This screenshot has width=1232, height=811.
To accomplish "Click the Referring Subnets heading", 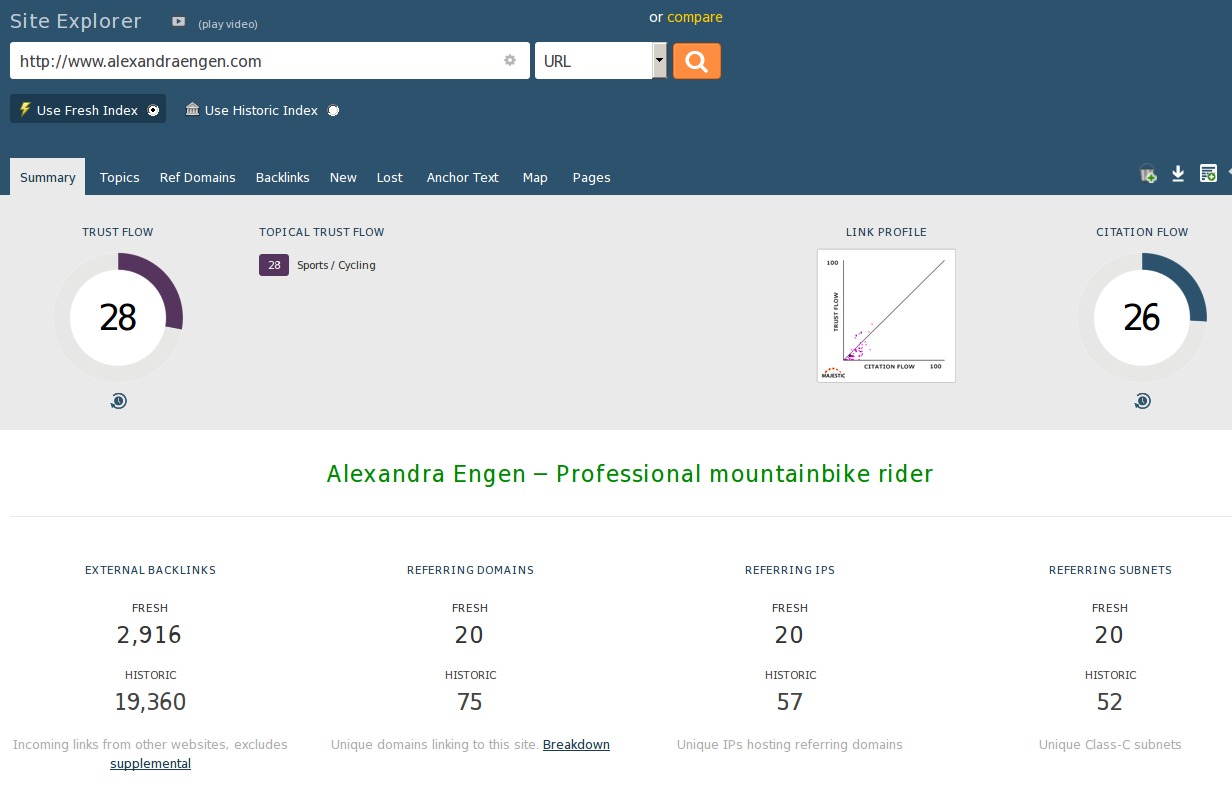I will pos(1110,570).
